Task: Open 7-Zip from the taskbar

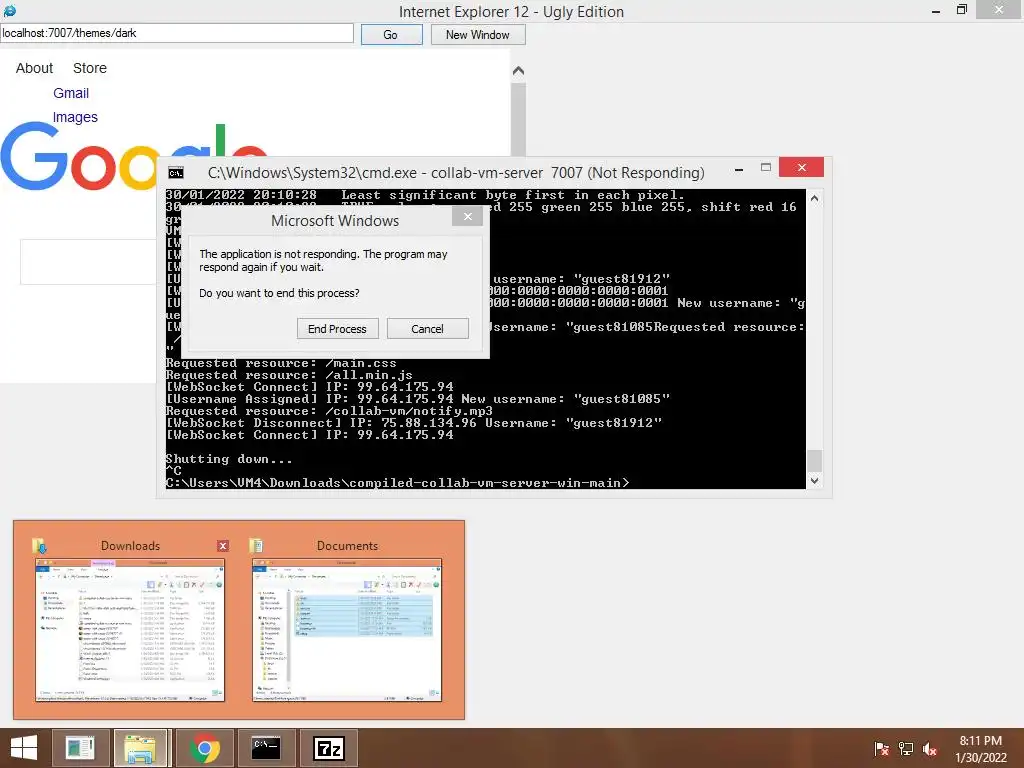Action: point(328,748)
